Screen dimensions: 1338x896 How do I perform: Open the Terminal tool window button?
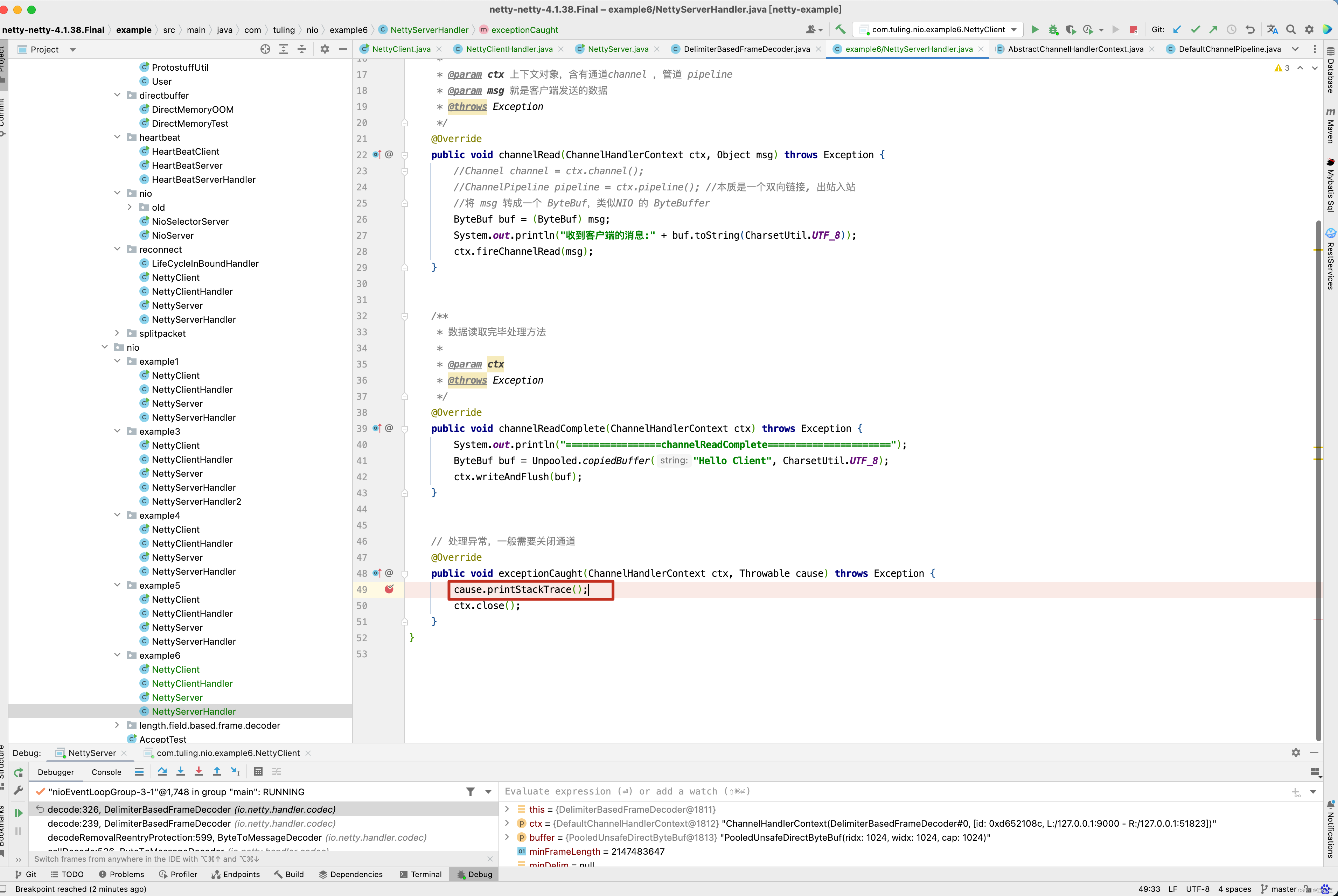tap(421, 874)
